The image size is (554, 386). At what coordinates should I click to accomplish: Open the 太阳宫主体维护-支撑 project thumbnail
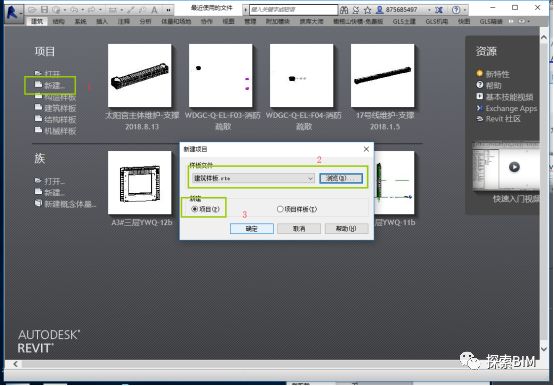(x=140, y=76)
